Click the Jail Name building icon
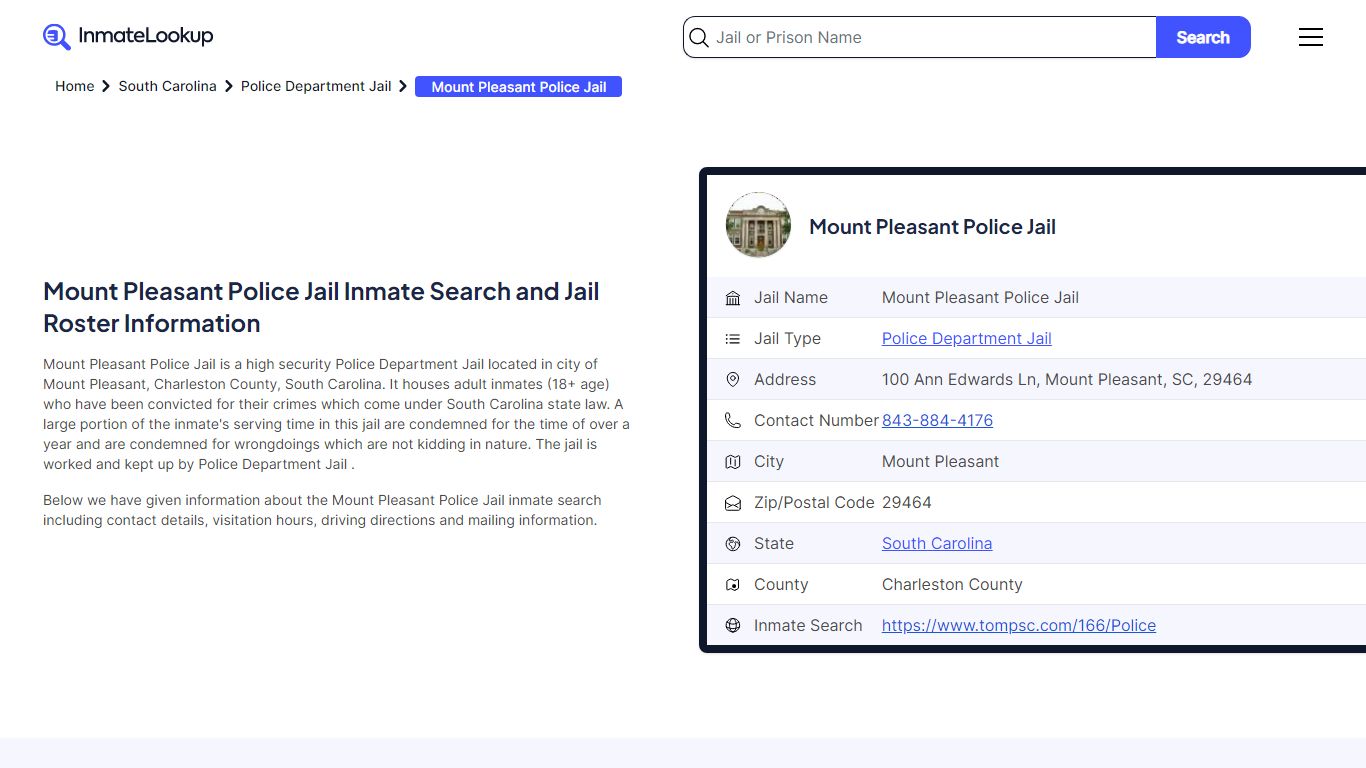The image size is (1366, 768). 733,298
